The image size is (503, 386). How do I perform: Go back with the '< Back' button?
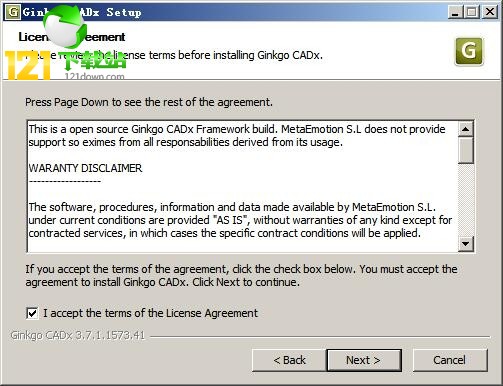pos(289,360)
